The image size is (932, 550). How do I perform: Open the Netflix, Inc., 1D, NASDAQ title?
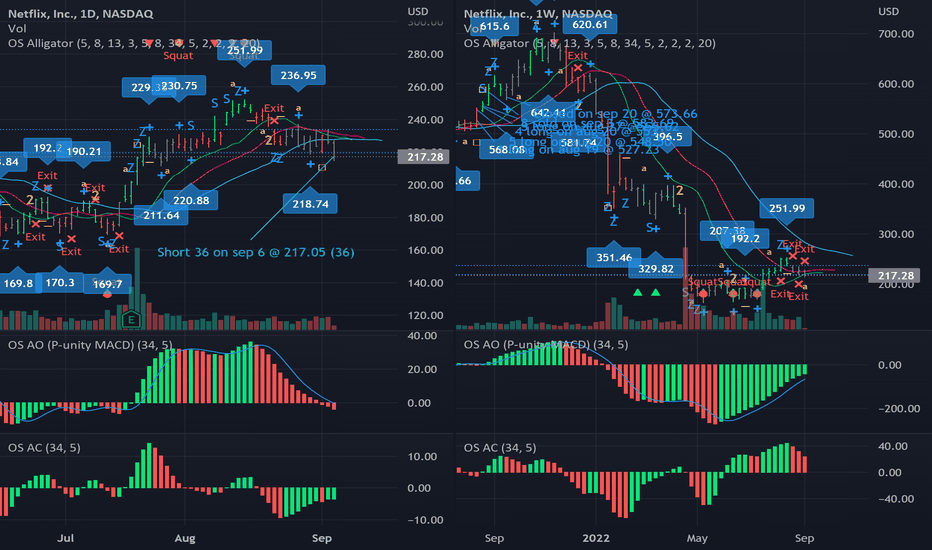pos(80,13)
